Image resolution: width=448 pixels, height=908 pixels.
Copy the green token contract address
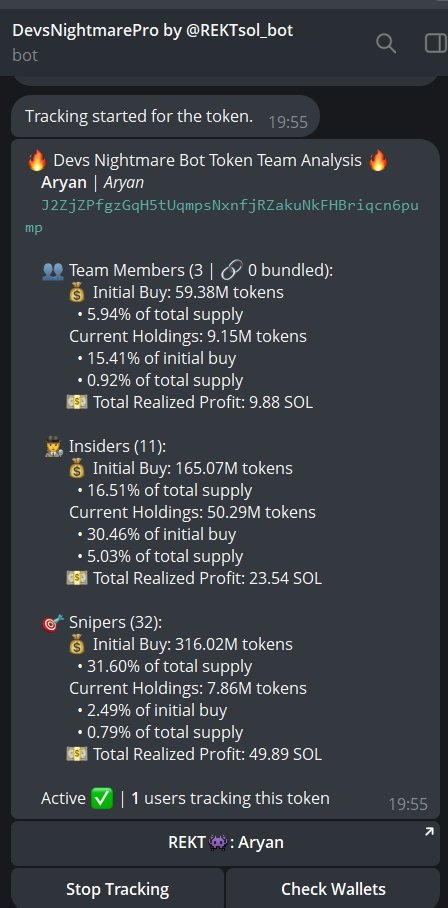222,217
